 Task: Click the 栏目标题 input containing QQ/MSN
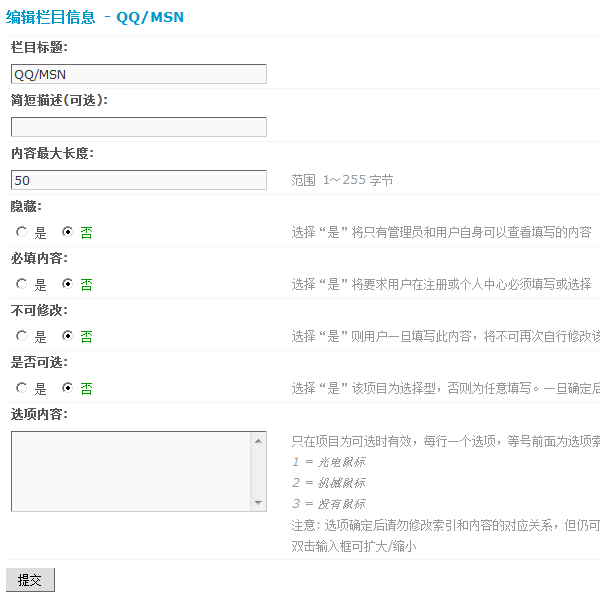click(x=139, y=74)
